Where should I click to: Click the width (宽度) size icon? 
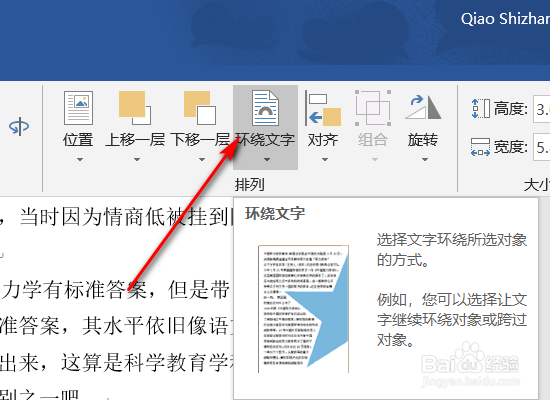coord(481,147)
